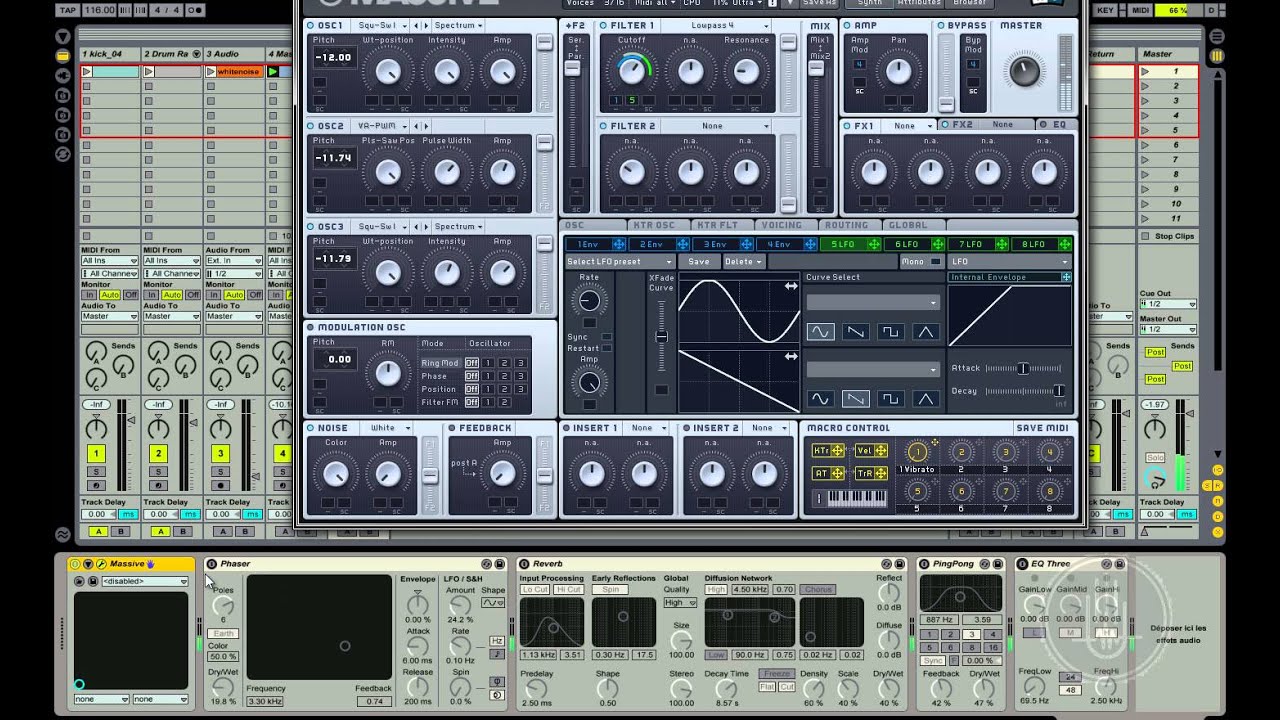
Task: Launch scene 1 in Master track
Action: point(1146,72)
